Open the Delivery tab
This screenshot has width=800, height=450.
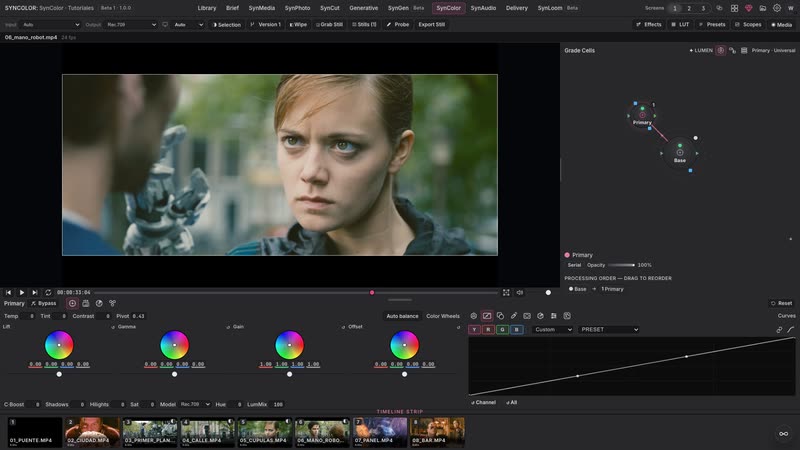point(517,8)
